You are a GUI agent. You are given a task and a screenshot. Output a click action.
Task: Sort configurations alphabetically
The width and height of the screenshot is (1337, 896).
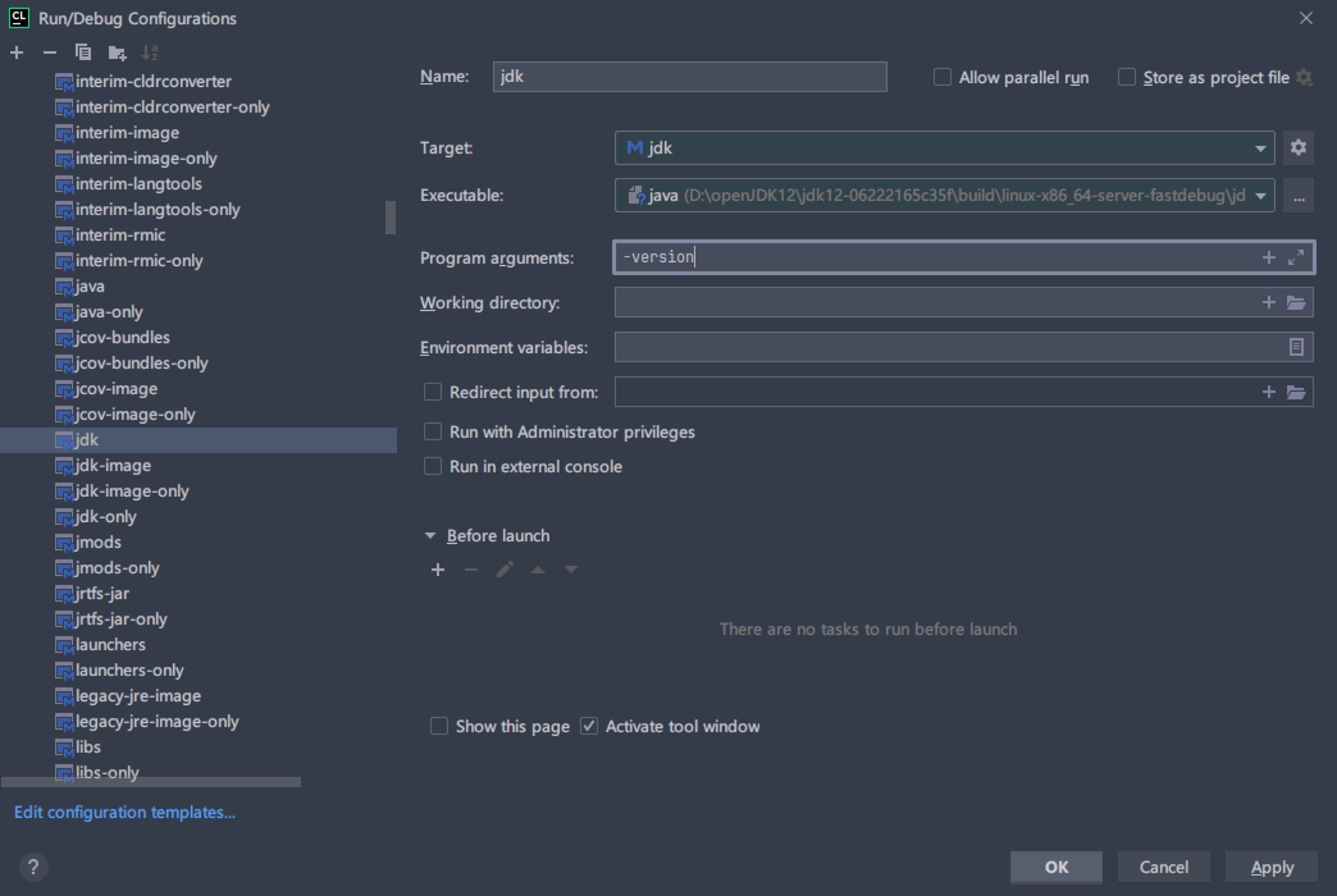150,52
